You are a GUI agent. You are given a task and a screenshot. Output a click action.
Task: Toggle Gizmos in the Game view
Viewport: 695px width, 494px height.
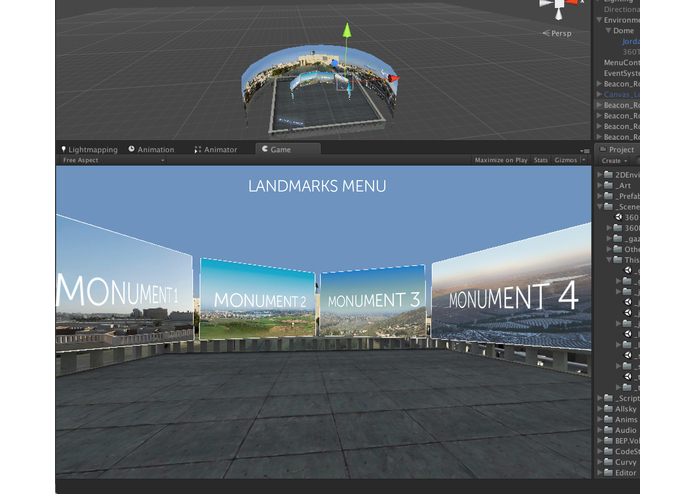566,160
